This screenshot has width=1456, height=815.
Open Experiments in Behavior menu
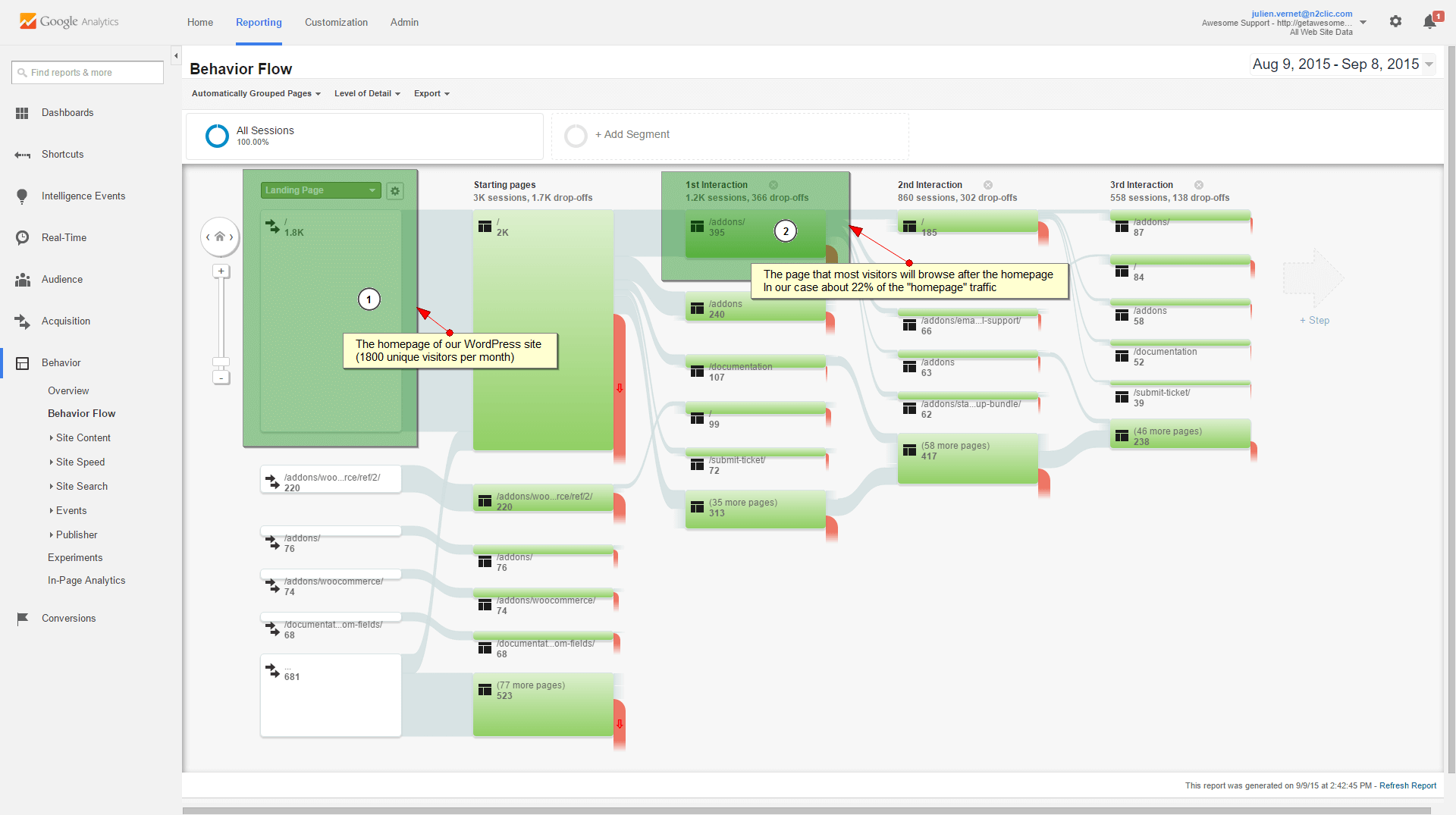[75, 558]
